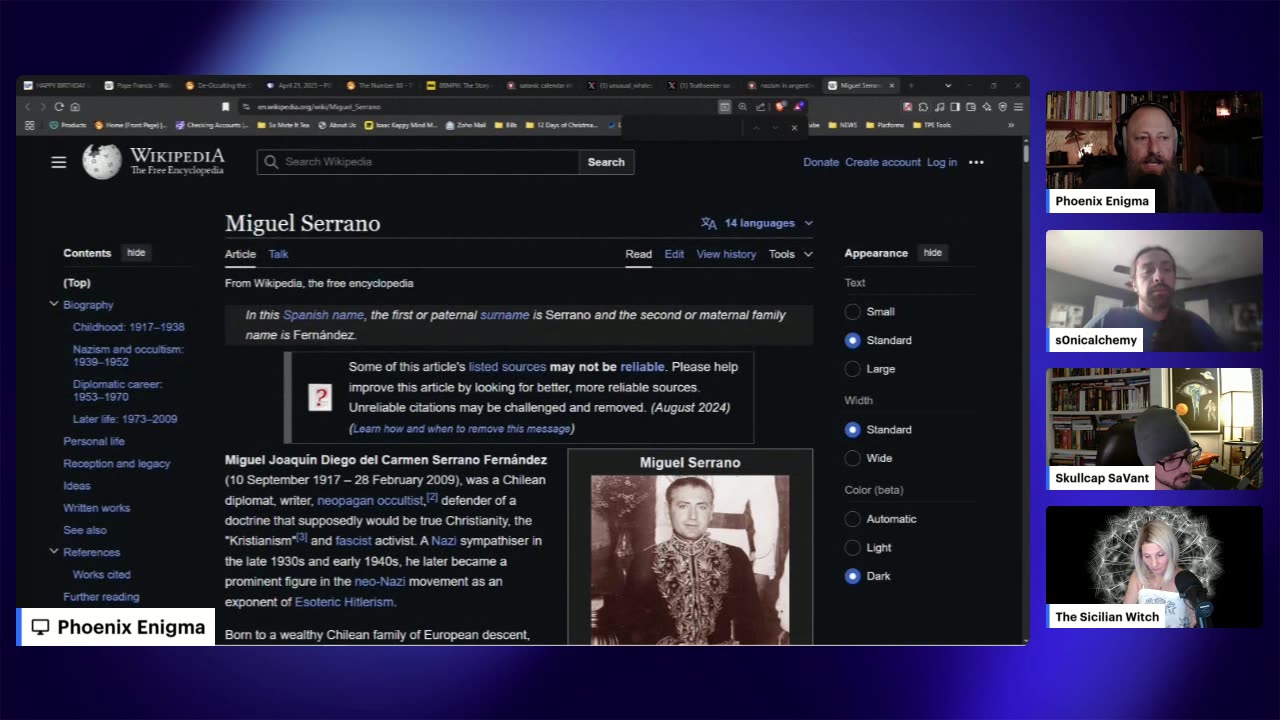The image size is (1280, 720).
Task: Click the question mark warning icon in notice box
Action: tap(320, 398)
